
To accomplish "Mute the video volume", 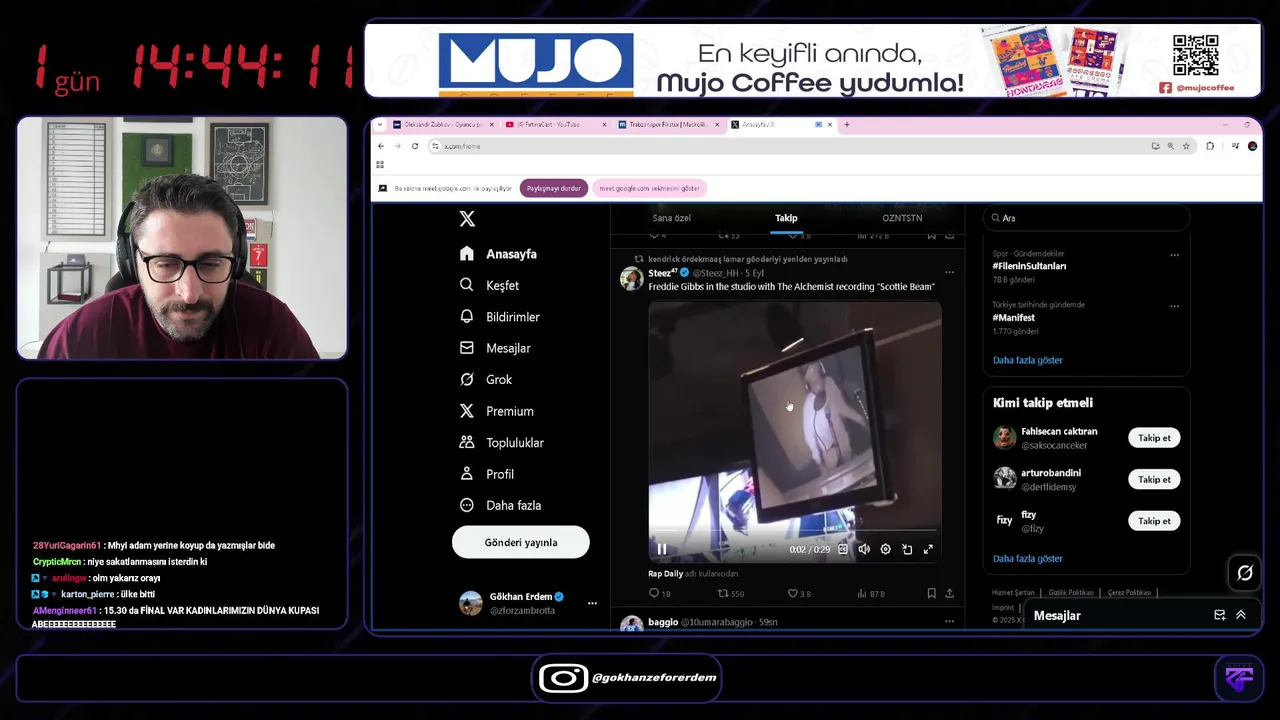I will (864, 549).
